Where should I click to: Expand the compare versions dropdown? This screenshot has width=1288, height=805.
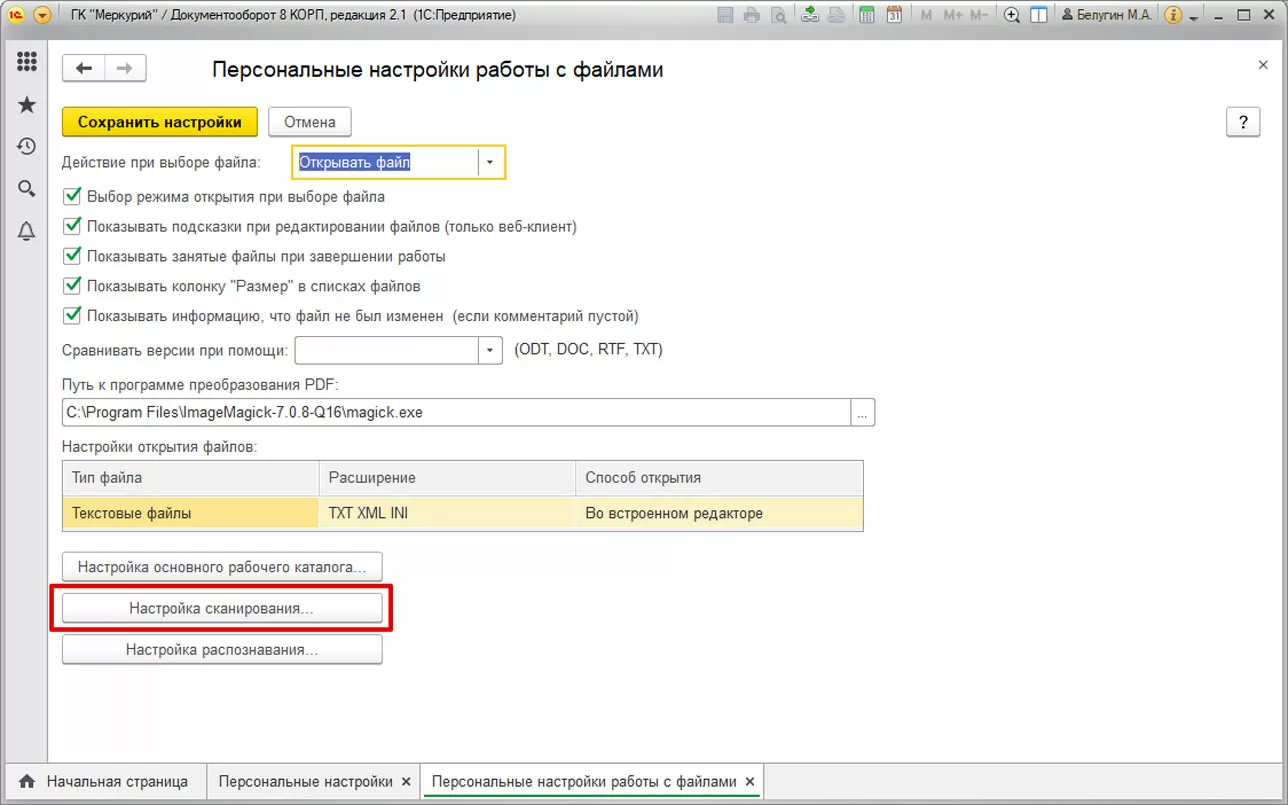[x=490, y=350]
